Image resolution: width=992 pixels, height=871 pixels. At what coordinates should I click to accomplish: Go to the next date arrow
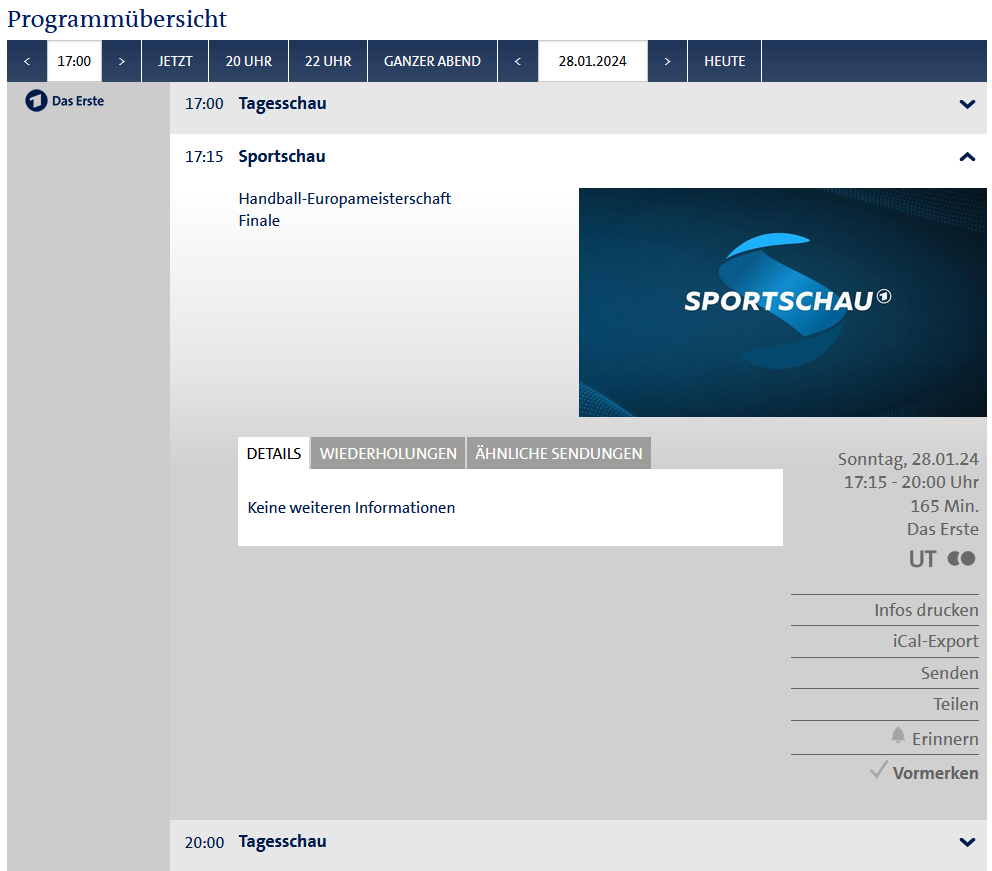point(667,61)
